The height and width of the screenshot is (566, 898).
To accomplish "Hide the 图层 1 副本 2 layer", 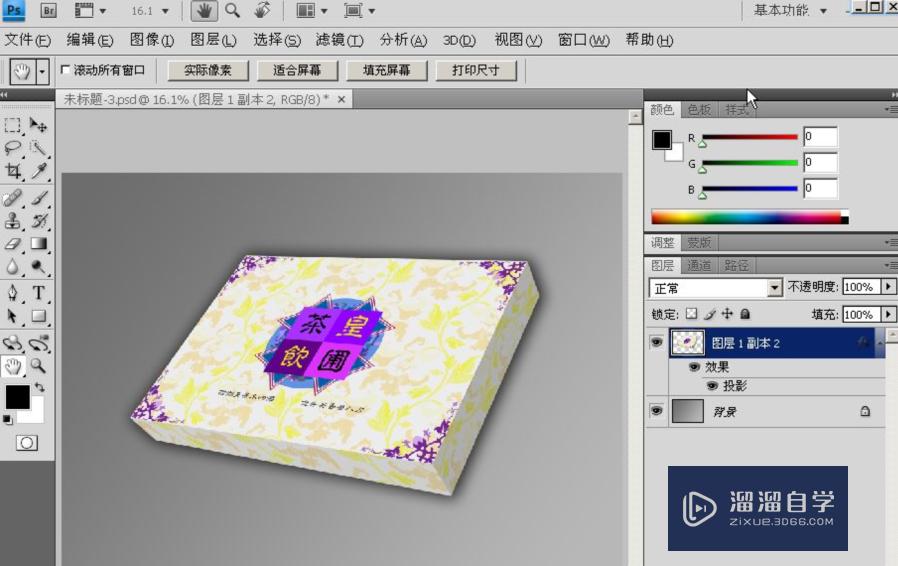I will click(x=656, y=343).
